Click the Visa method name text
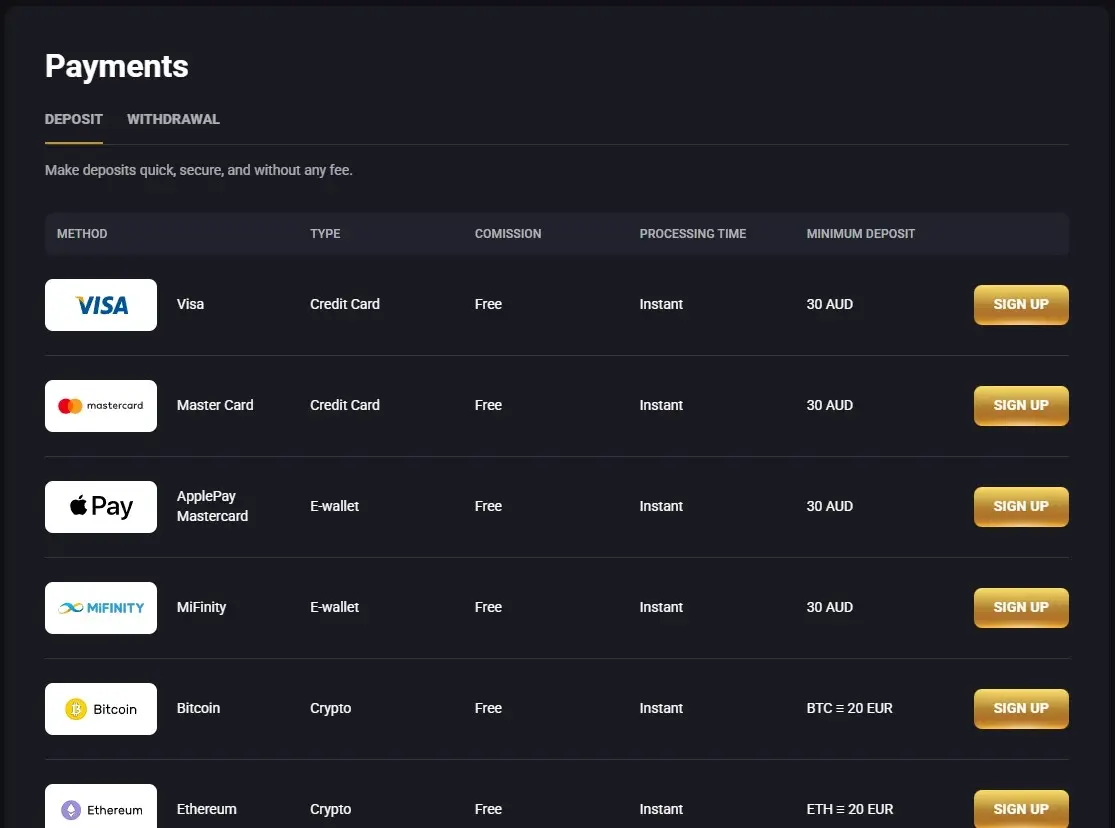Screen dimensions: 1115x828 tap(191, 304)
